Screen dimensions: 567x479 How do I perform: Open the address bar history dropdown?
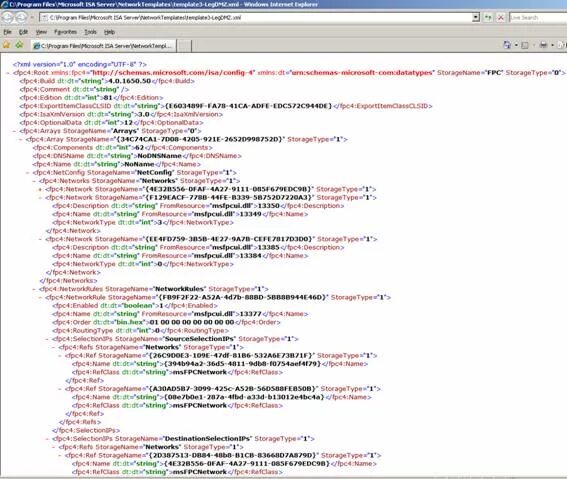tap(476, 17)
